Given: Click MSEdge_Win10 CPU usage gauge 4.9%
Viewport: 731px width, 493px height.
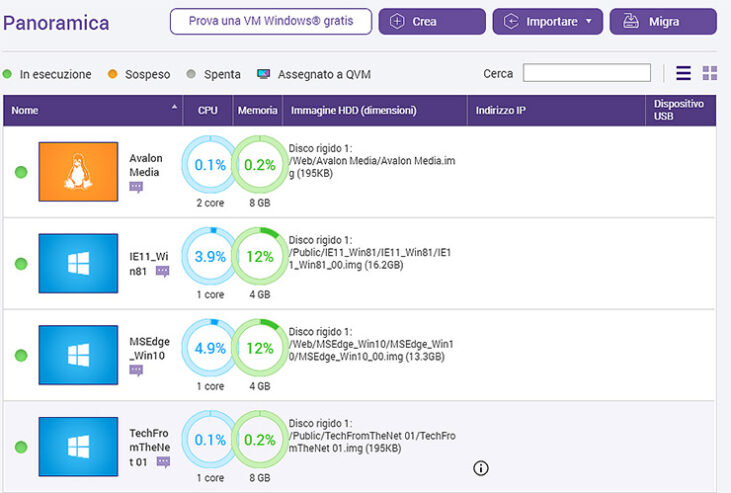Looking at the screenshot, I should click(210, 348).
